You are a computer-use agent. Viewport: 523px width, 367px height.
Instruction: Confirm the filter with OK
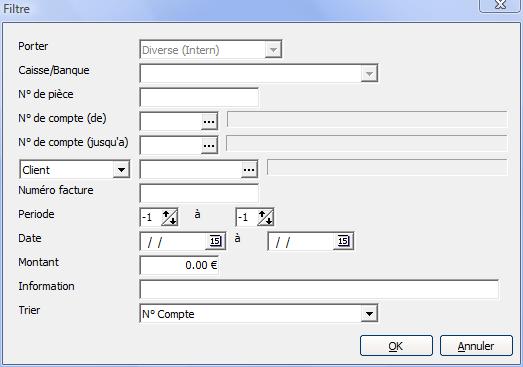(x=396, y=346)
